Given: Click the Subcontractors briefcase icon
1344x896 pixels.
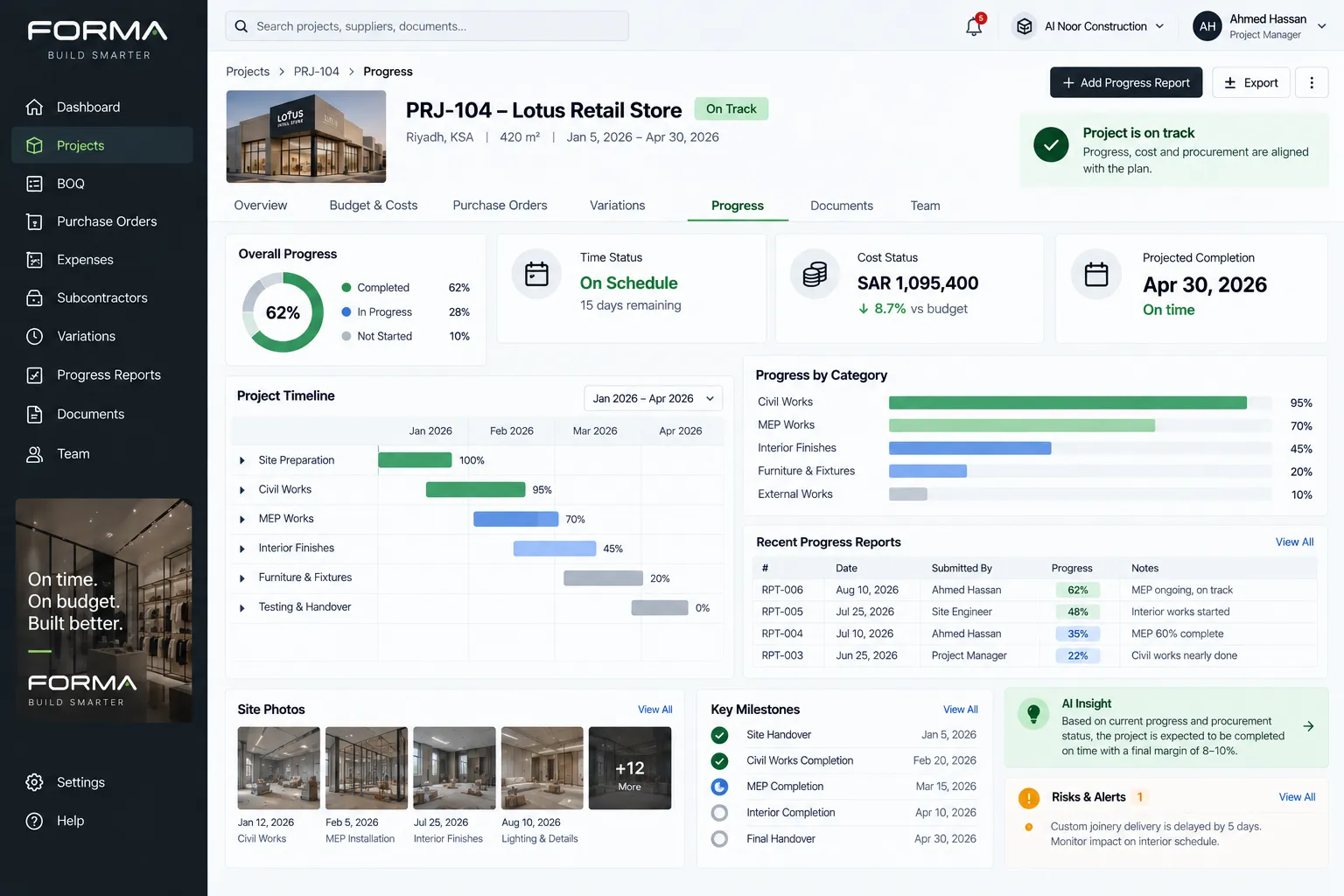Looking at the screenshot, I should click(34, 297).
